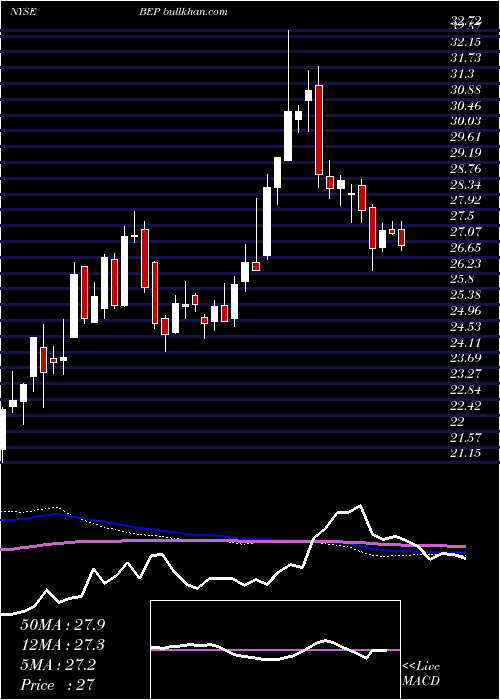Image resolution: width=500 pixels, height=700 pixels.
Task: Click the 26.65 price axis label
Action: pos(466,248)
